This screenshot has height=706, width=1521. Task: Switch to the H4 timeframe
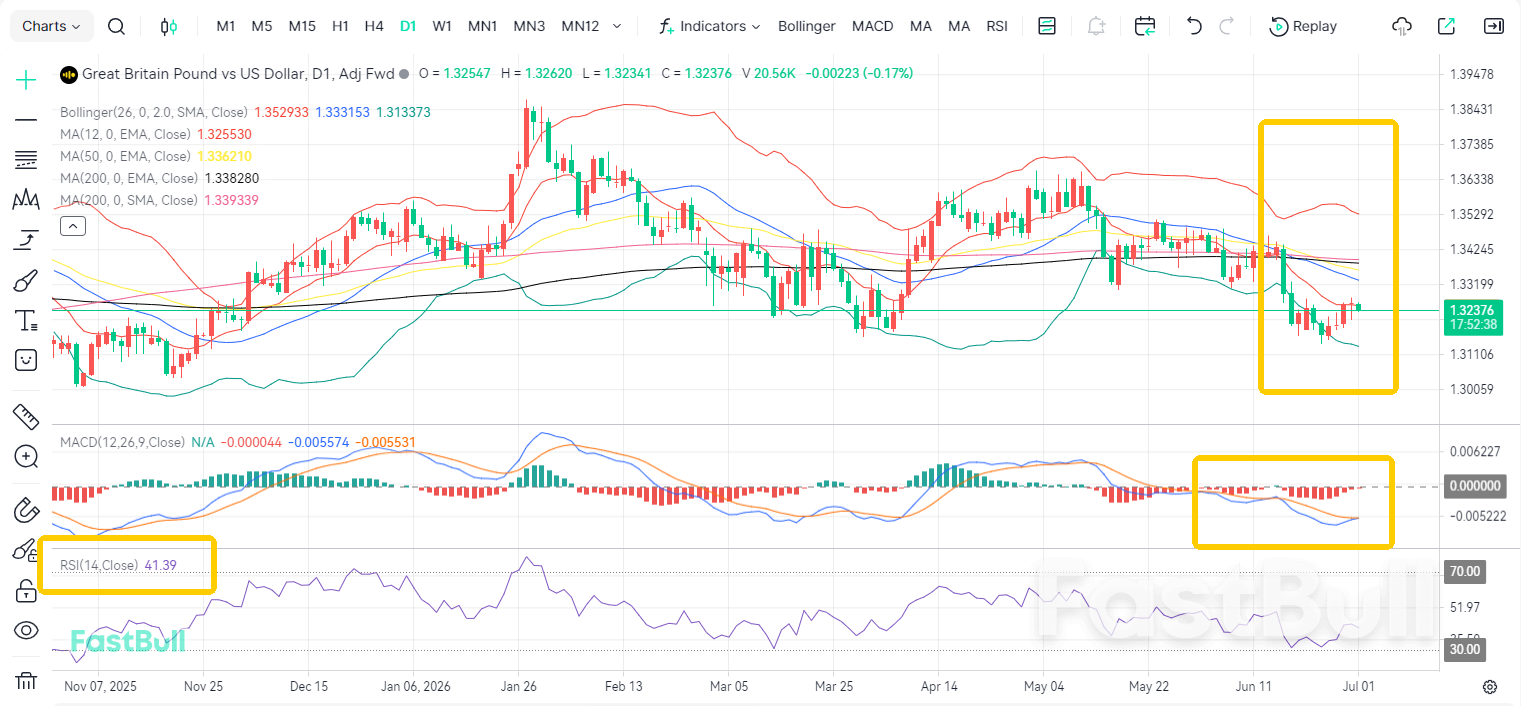[374, 26]
